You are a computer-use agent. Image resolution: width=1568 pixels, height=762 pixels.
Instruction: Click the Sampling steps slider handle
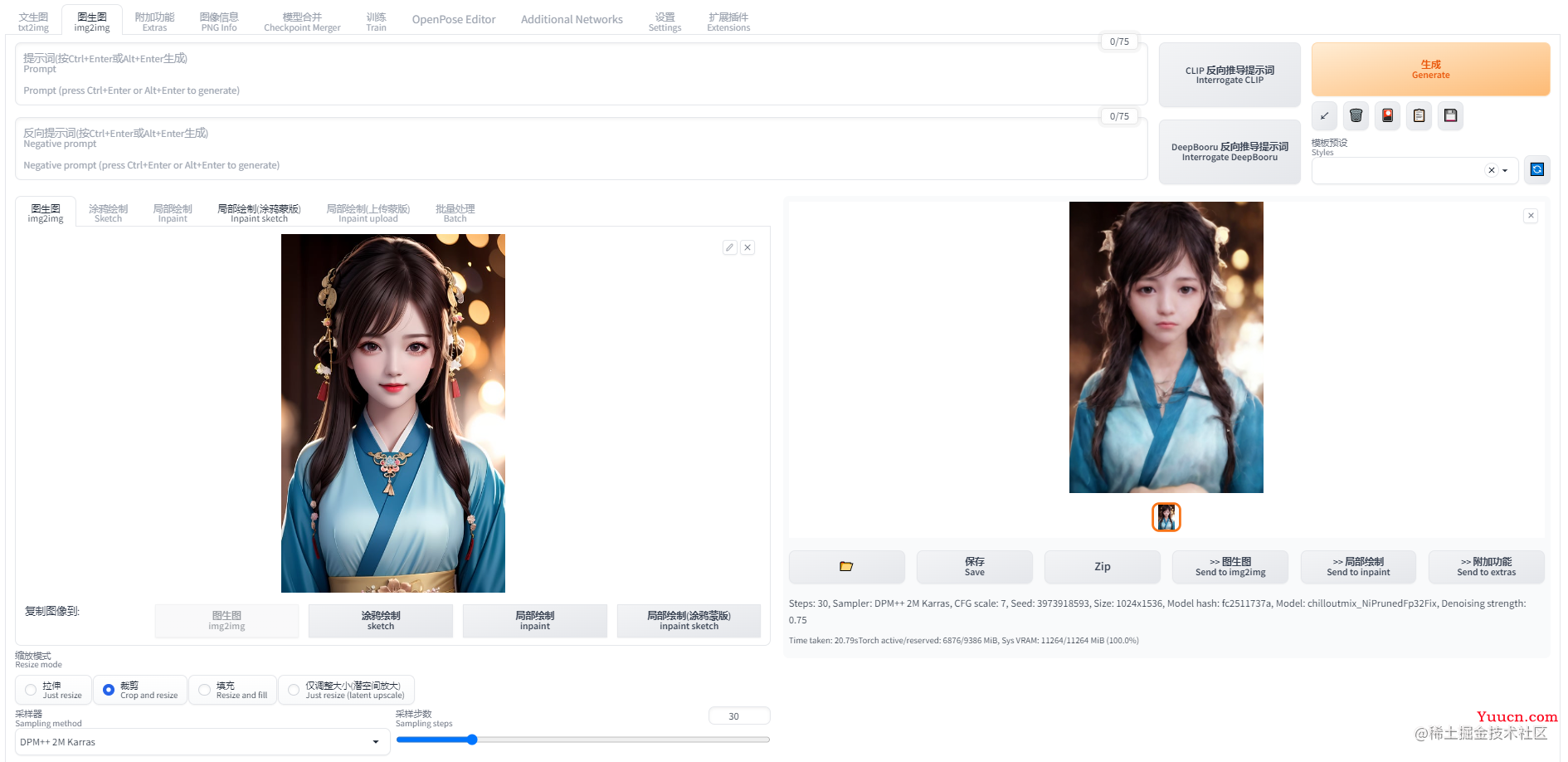pos(472,740)
